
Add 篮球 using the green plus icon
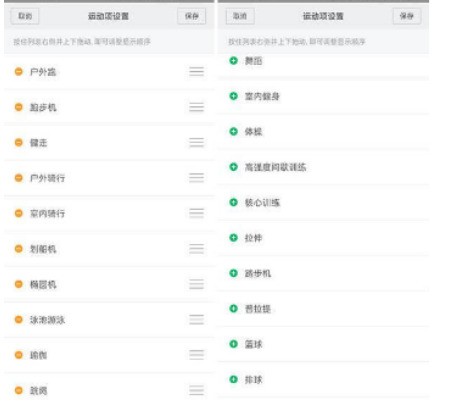234,344
